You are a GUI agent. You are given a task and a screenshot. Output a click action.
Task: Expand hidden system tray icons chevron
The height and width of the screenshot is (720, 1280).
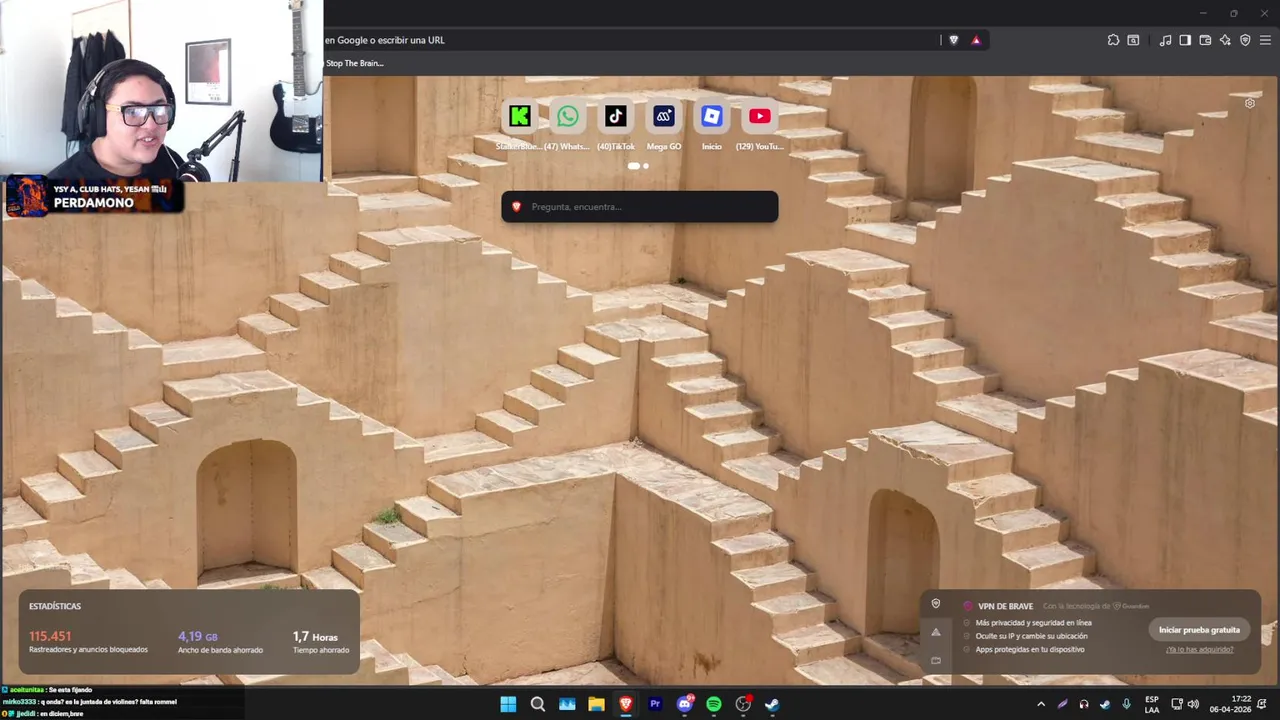(1041, 704)
